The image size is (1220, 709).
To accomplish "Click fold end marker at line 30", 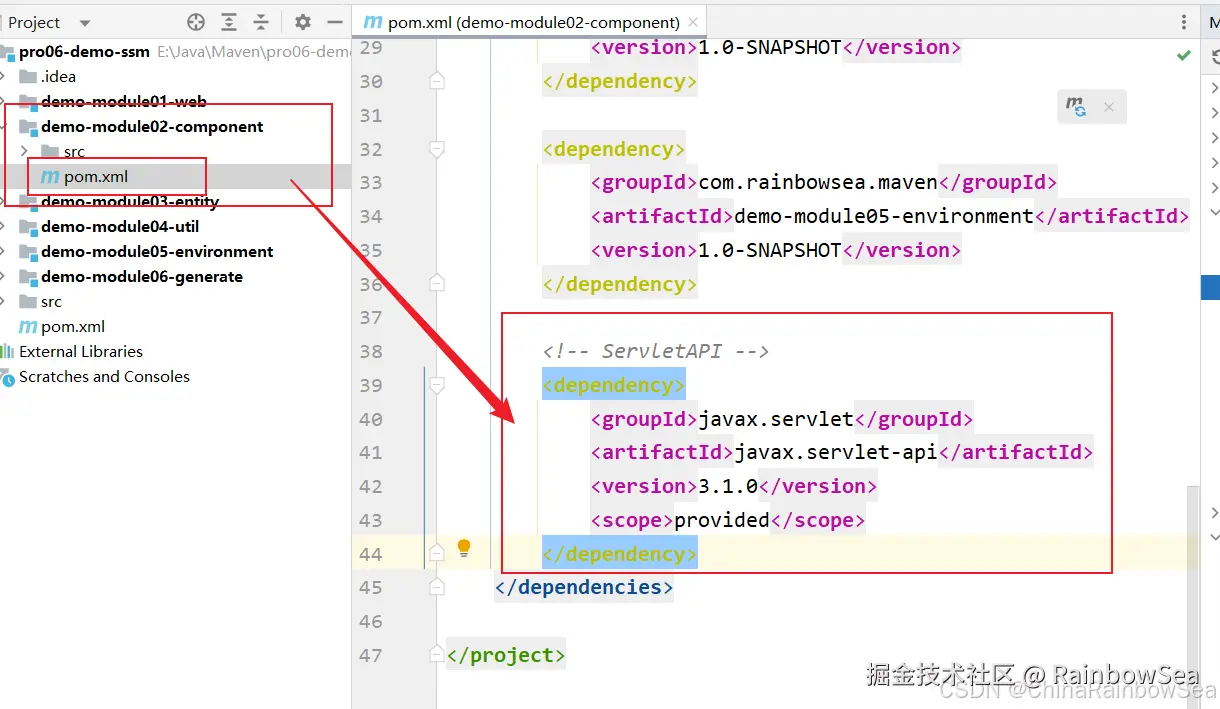I will [x=436, y=81].
